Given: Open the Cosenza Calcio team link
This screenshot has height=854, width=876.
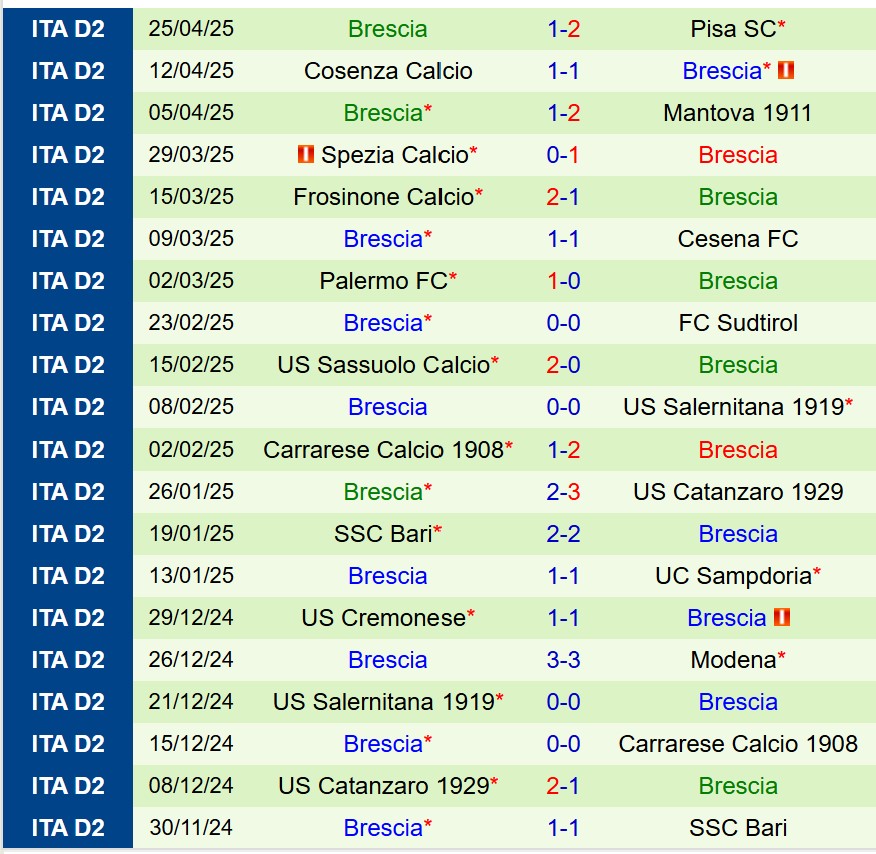Looking at the screenshot, I should coord(388,71).
